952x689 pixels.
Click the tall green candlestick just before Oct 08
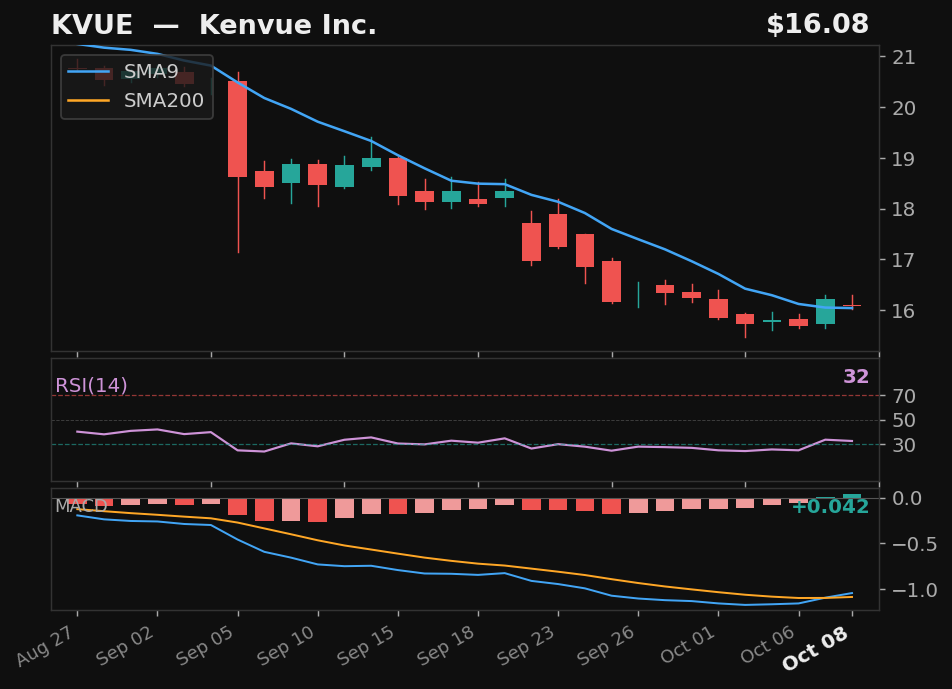coord(825,311)
